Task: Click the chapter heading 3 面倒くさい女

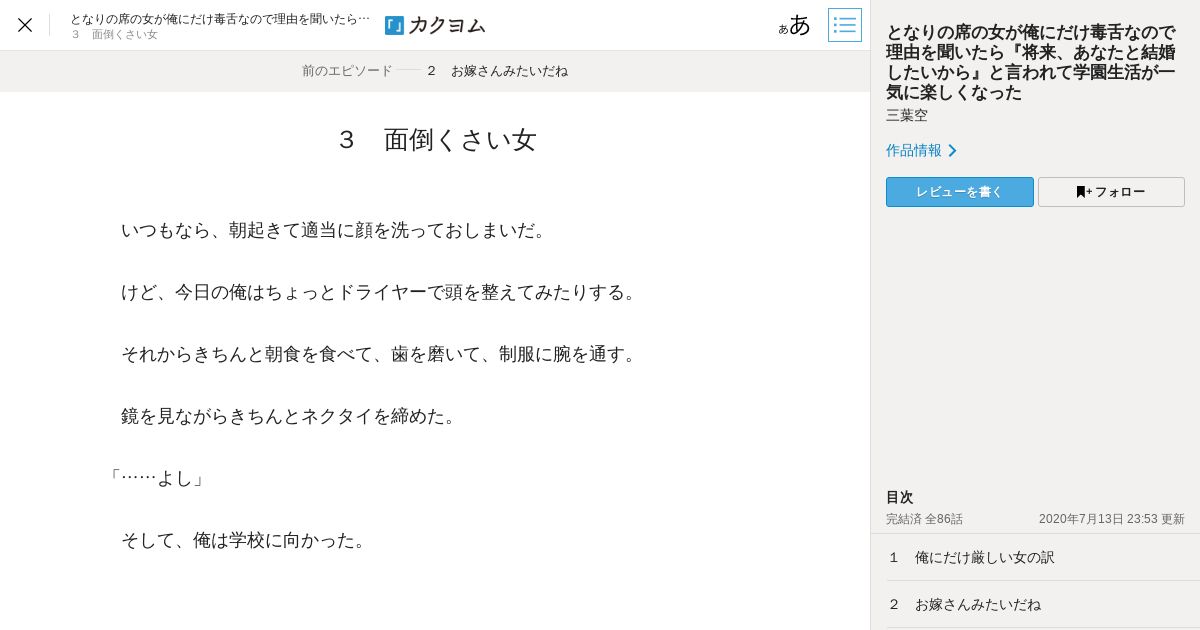Action: pos(437,140)
